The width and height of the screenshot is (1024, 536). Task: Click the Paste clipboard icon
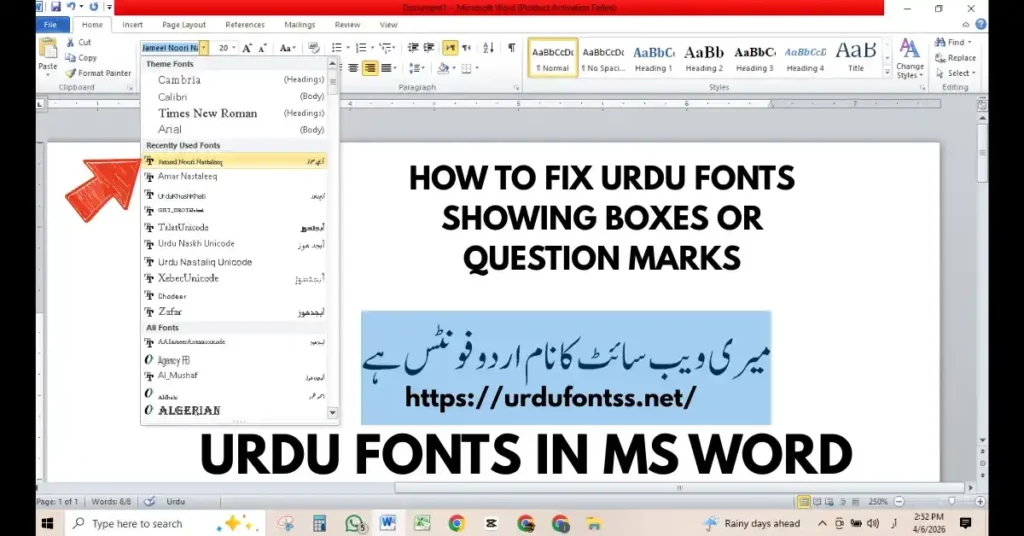[48, 49]
